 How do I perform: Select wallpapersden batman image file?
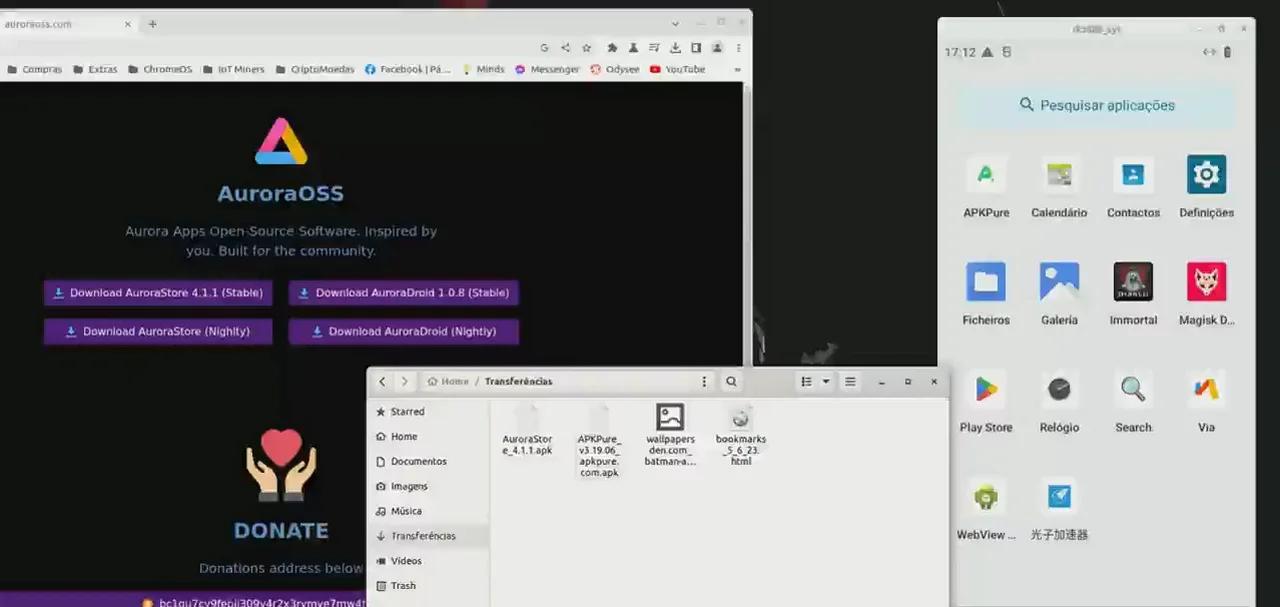click(670, 436)
